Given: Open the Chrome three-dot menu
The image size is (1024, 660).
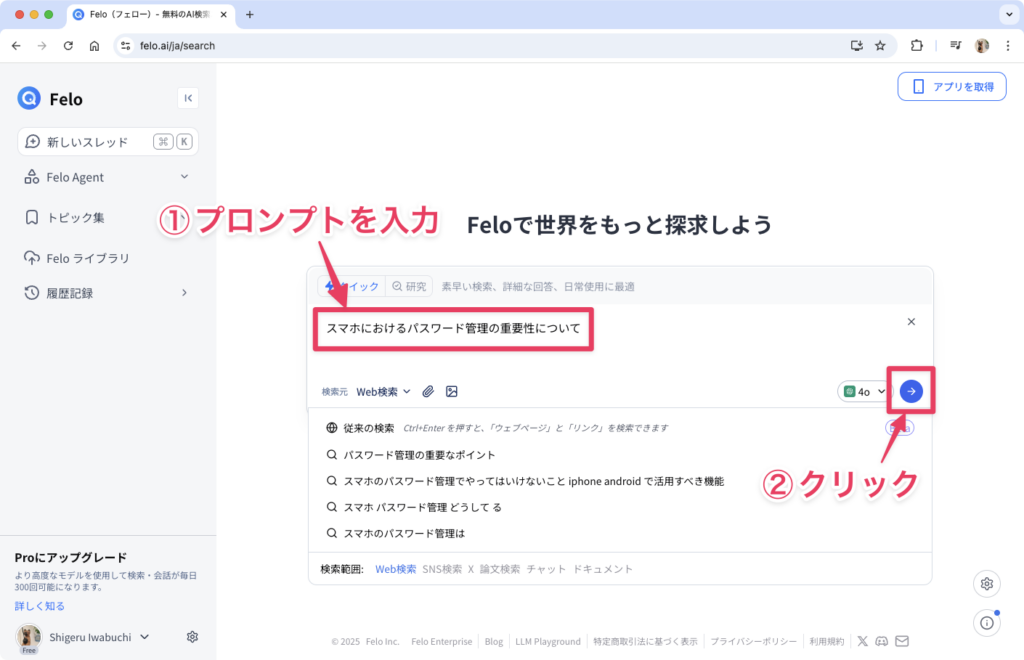Looking at the screenshot, I should tap(1008, 46).
